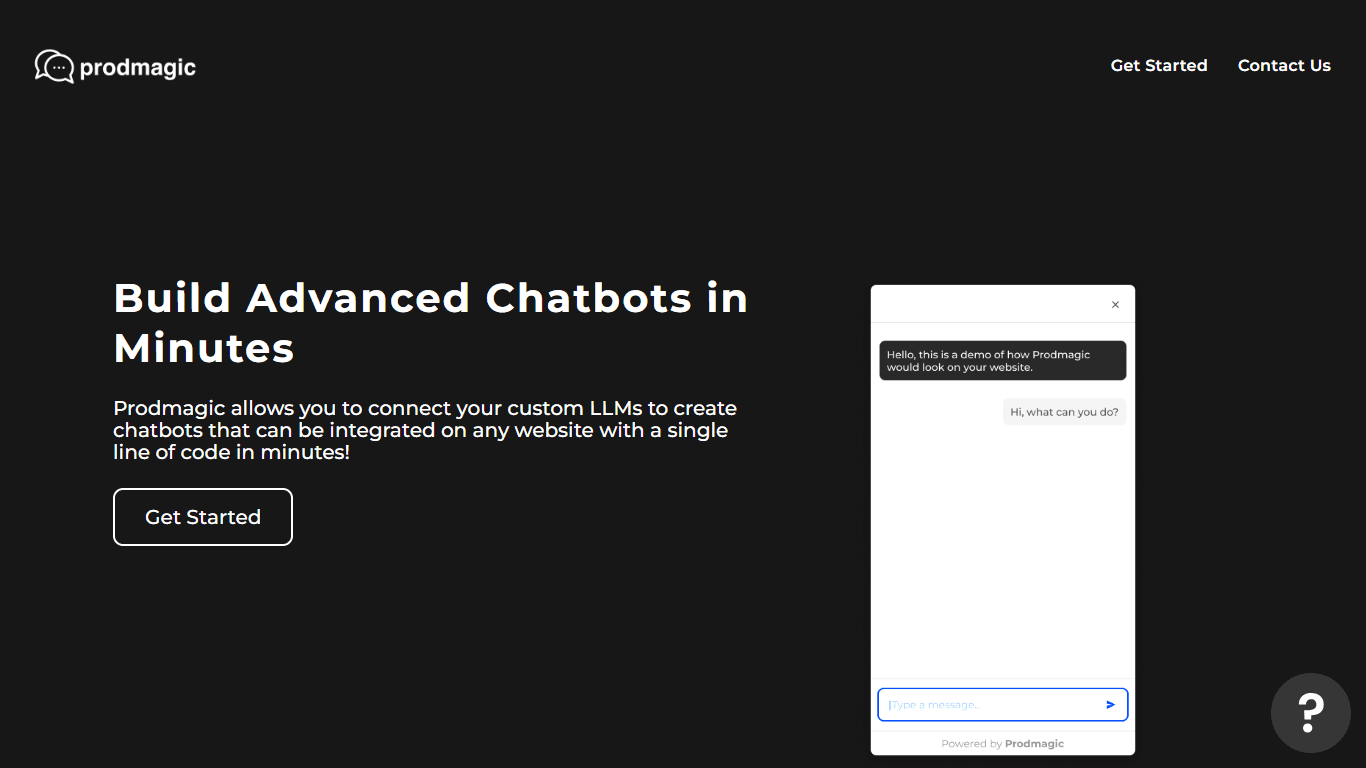Click the prodmagic logo
Image resolution: width=1366 pixels, height=768 pixels.
pos(115,67)
